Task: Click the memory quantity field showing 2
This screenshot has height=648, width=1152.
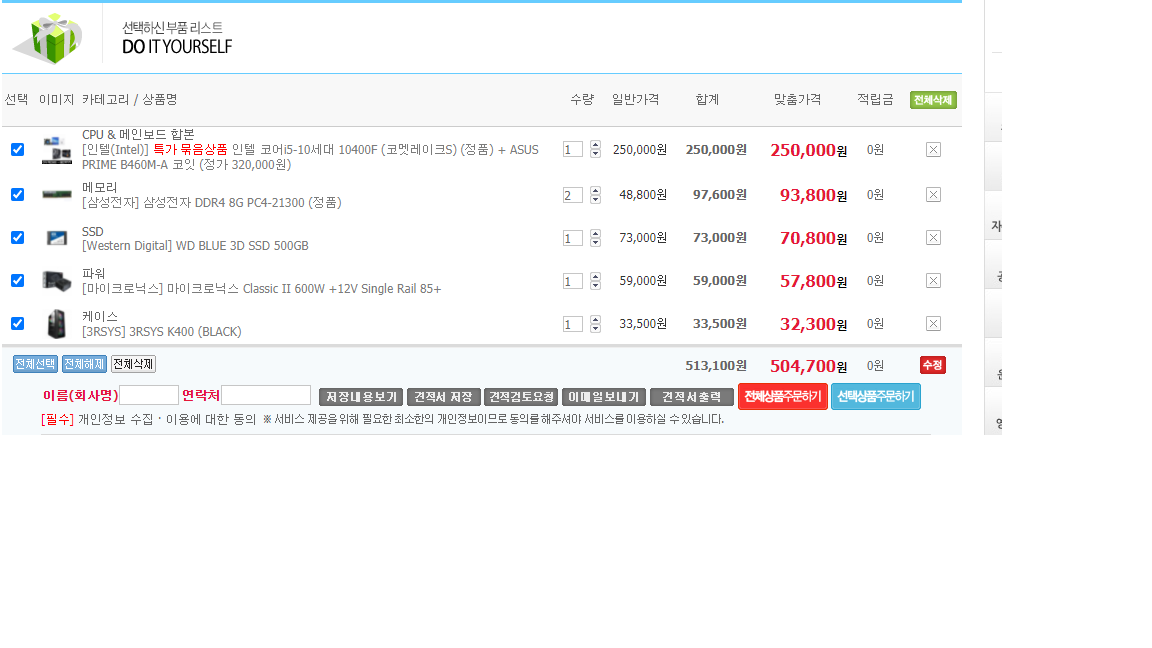Action: pos(572,195)
